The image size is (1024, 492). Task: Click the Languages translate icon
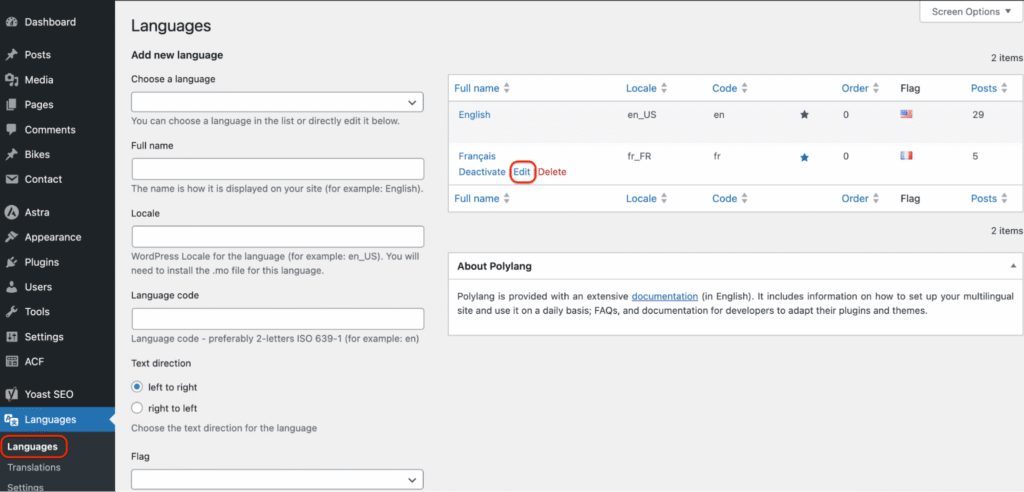coord(11,419)
